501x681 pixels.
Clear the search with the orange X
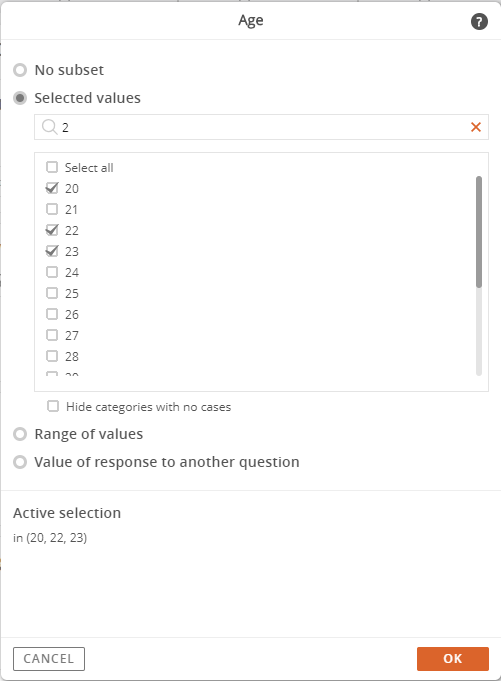[476, 127]
